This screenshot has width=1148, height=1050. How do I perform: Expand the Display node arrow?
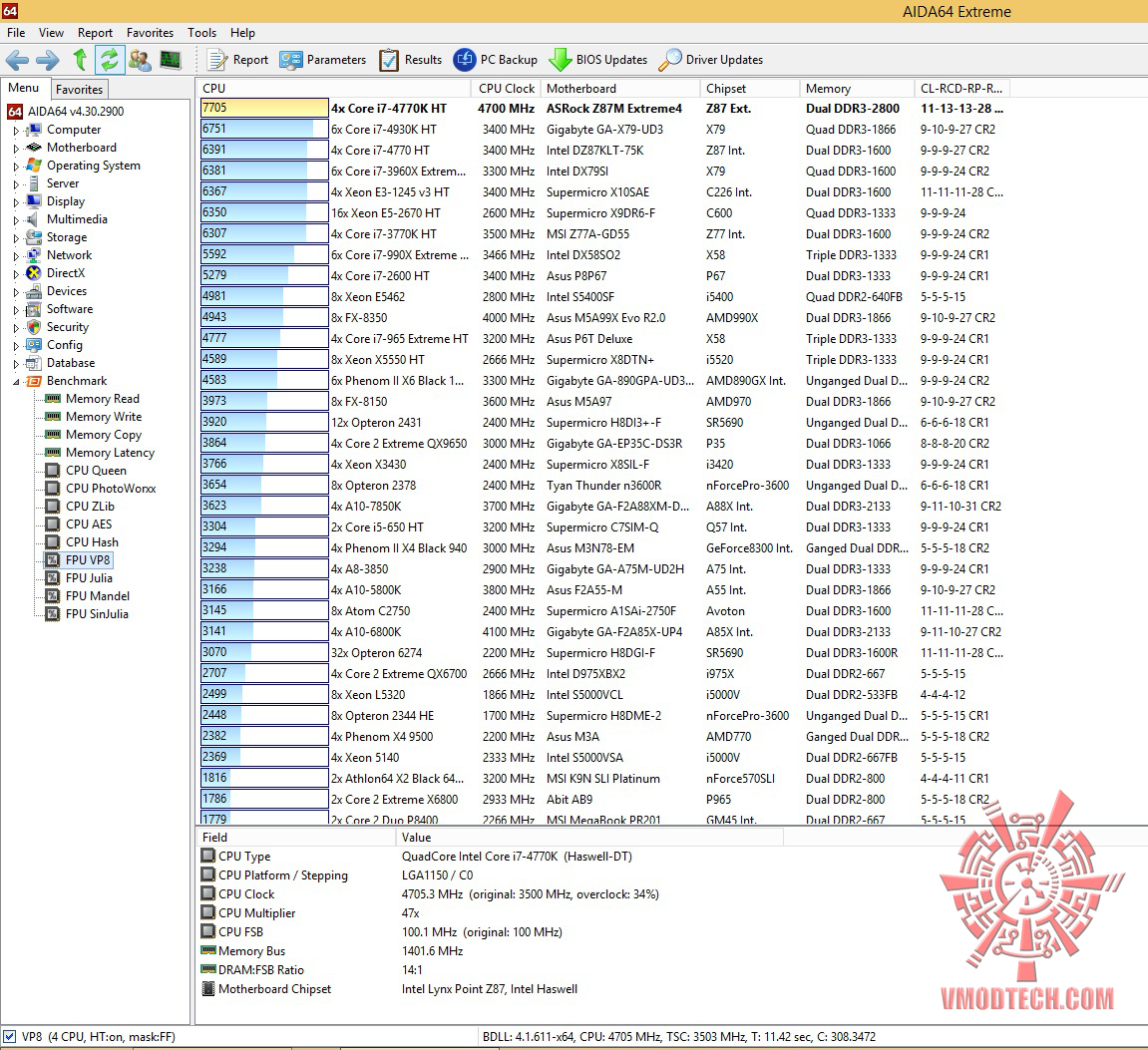click(16, 202)
